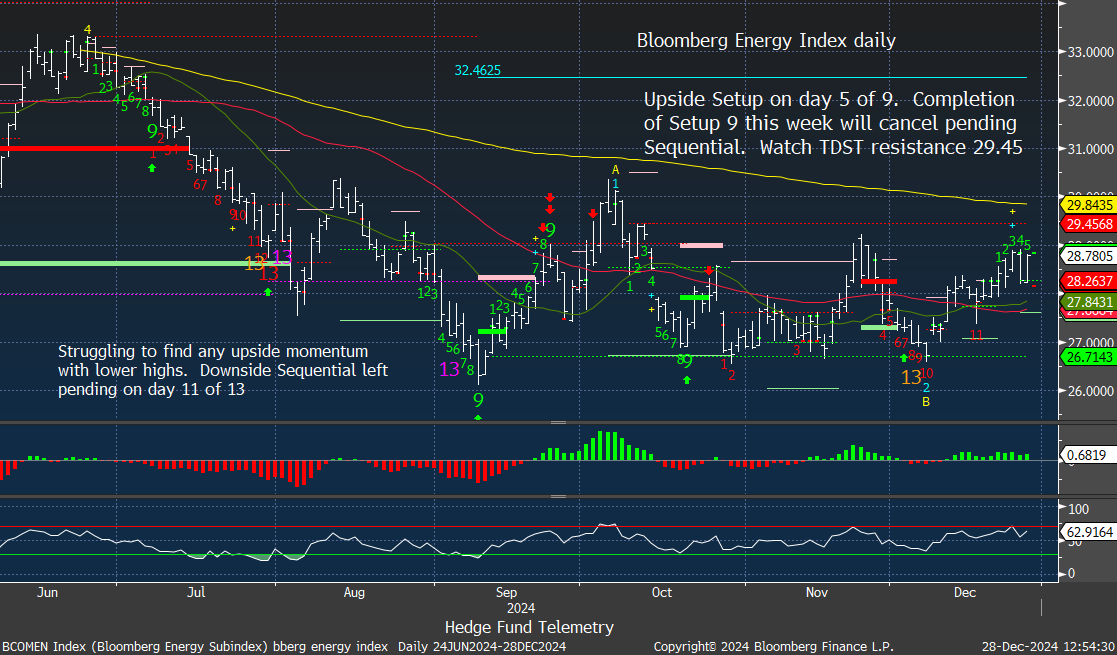Click the Sep label on date axis
This screenshot has height=655, width=1117.
[506, 592]
